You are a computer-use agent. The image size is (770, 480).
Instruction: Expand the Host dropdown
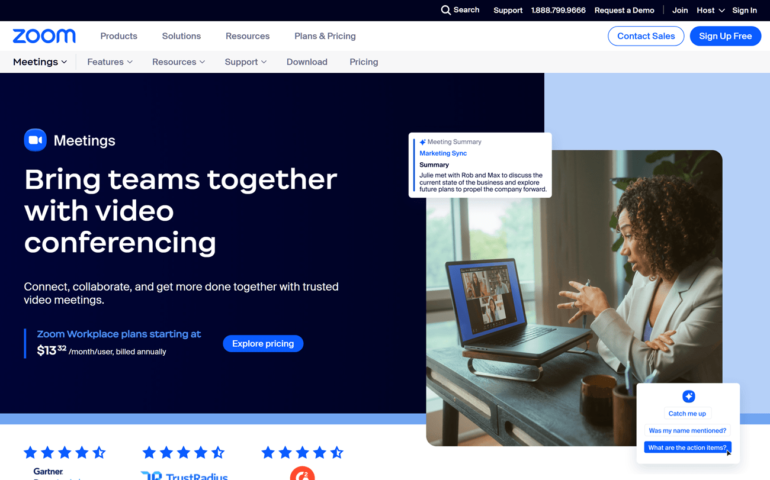point(710,10)
